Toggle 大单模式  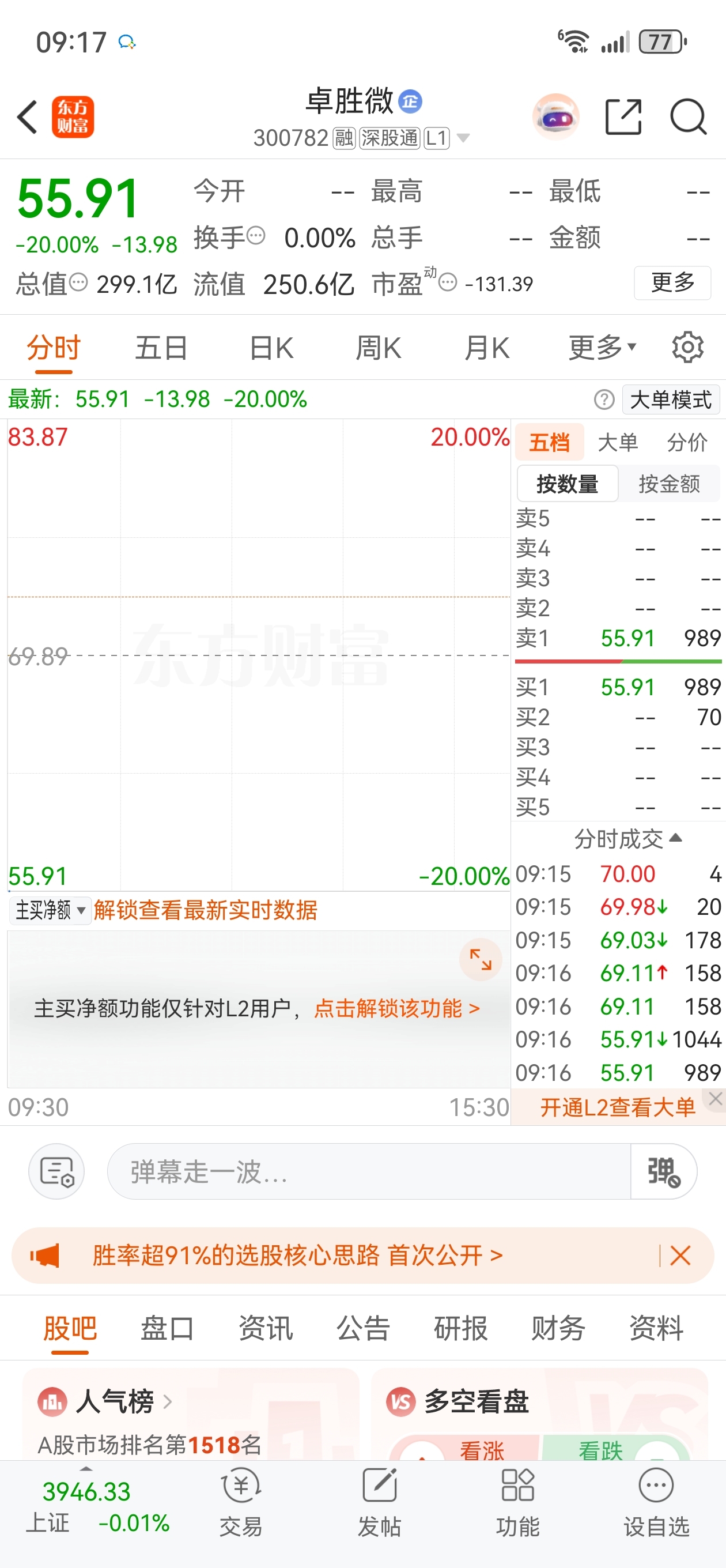[x=671, y=400]
